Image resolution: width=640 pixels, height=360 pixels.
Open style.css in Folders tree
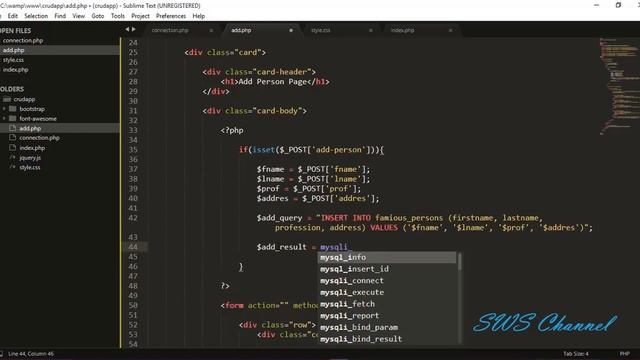[x=30, y=167]
